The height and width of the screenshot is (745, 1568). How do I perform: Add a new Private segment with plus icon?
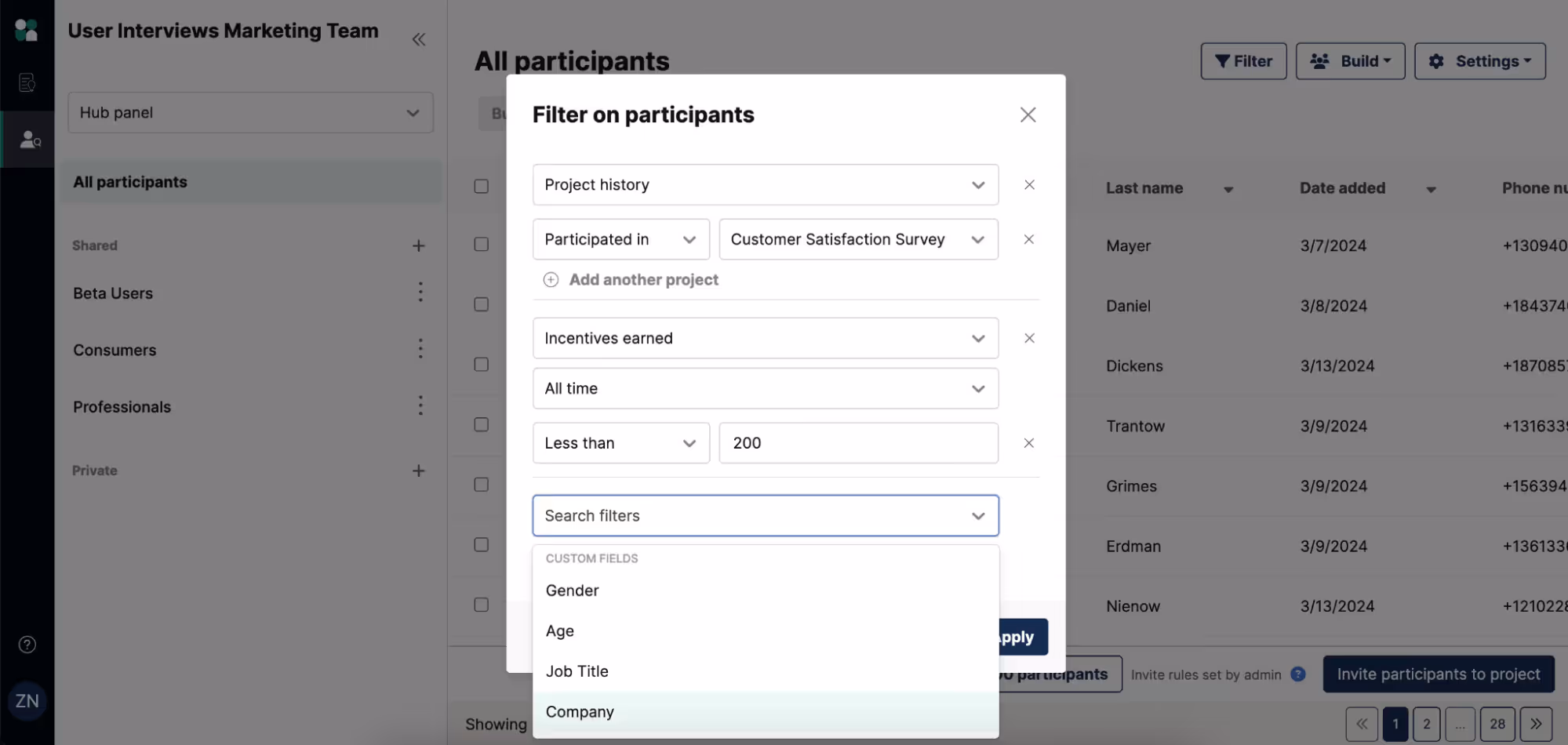[420, 471]
